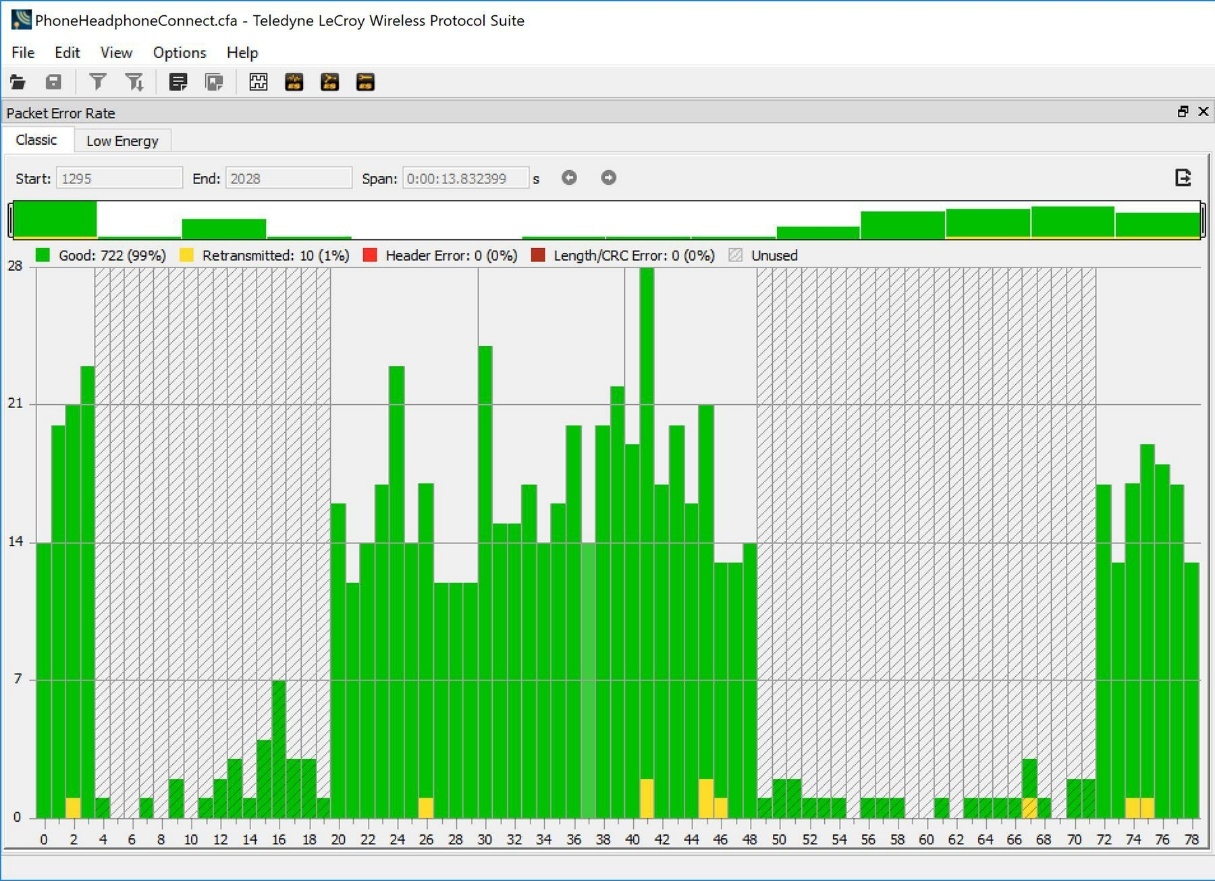This screenshot has width=1215, height=881.
Task: Click the yellow Retransmitted legend swatch
Action: 187,256
